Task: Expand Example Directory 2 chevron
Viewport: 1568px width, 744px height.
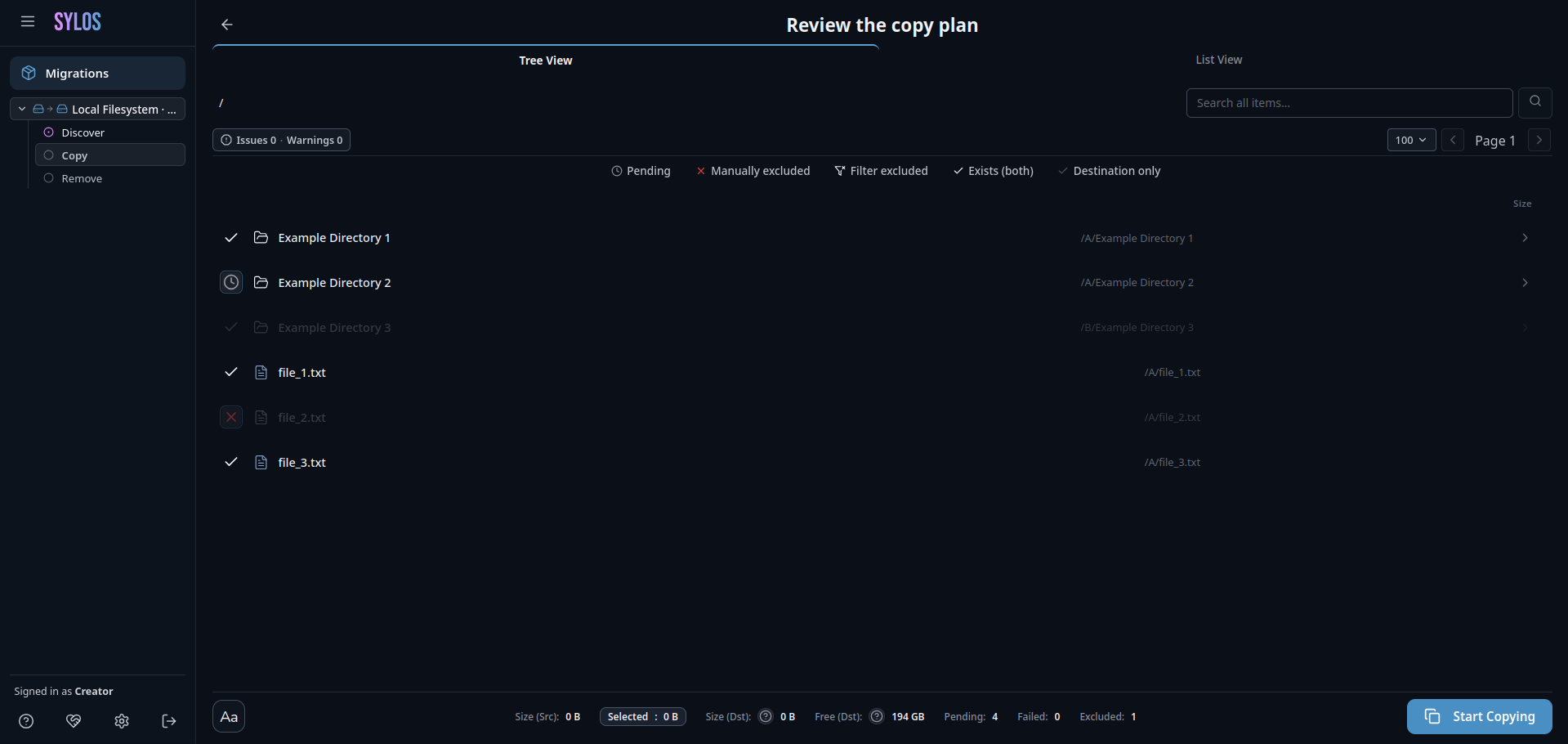Action: click(x=1525, y=282)
